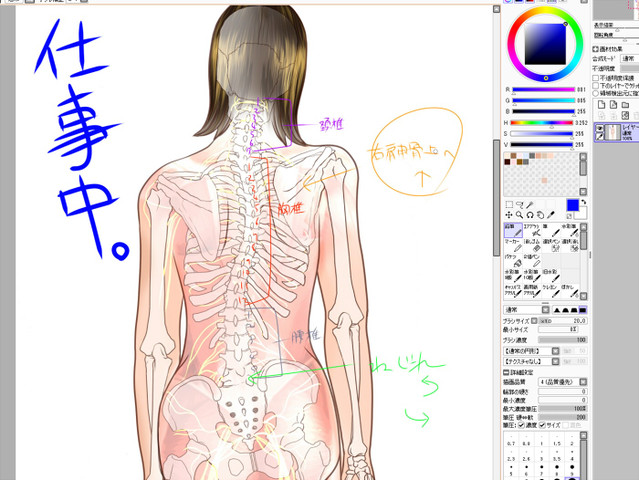The height and width of the screenshot is (480, 639).
Task: Select the マーカー marker tool
Action: click(x=513, y=245)
